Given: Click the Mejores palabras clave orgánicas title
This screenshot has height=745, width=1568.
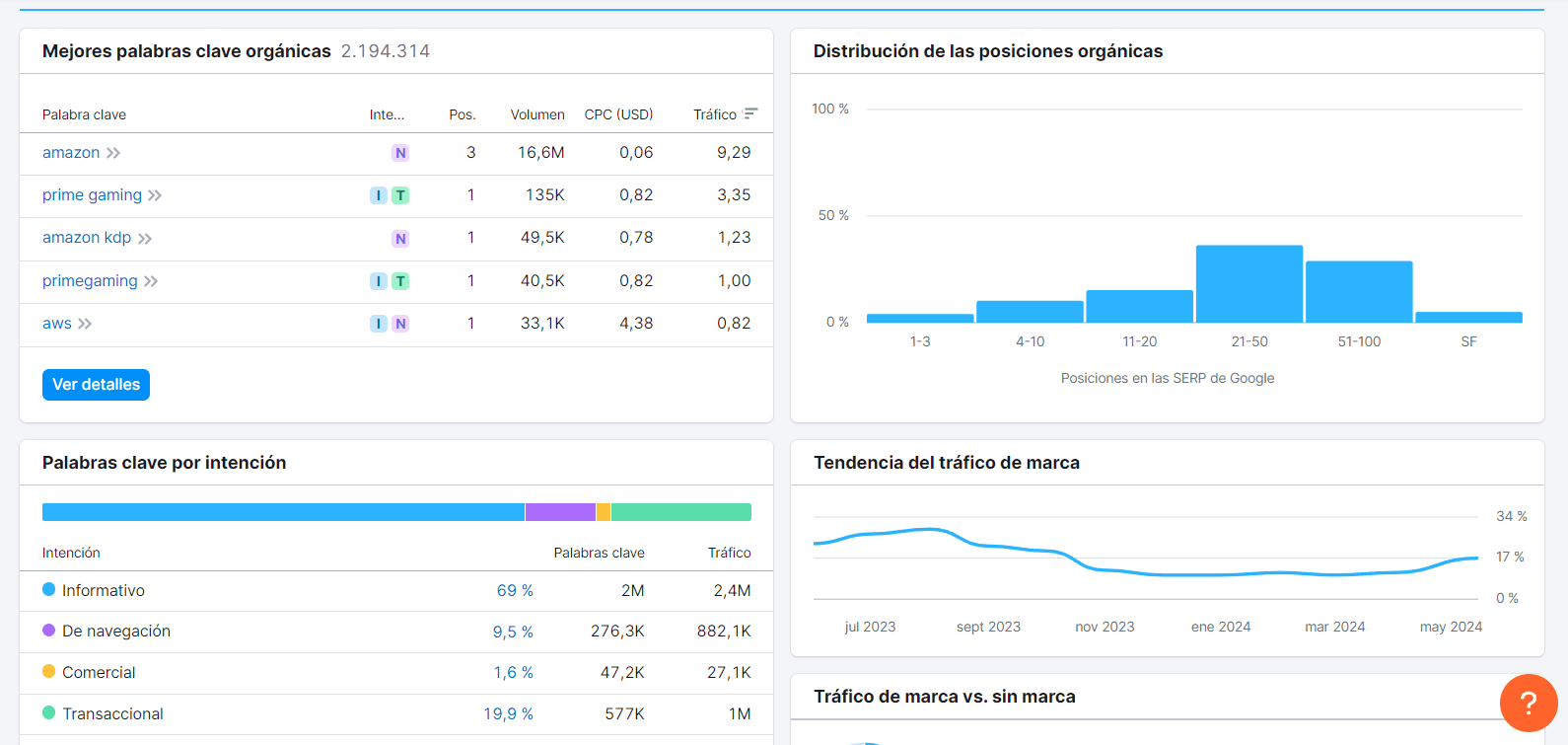Looking at the screenshot, I should 186,51.
